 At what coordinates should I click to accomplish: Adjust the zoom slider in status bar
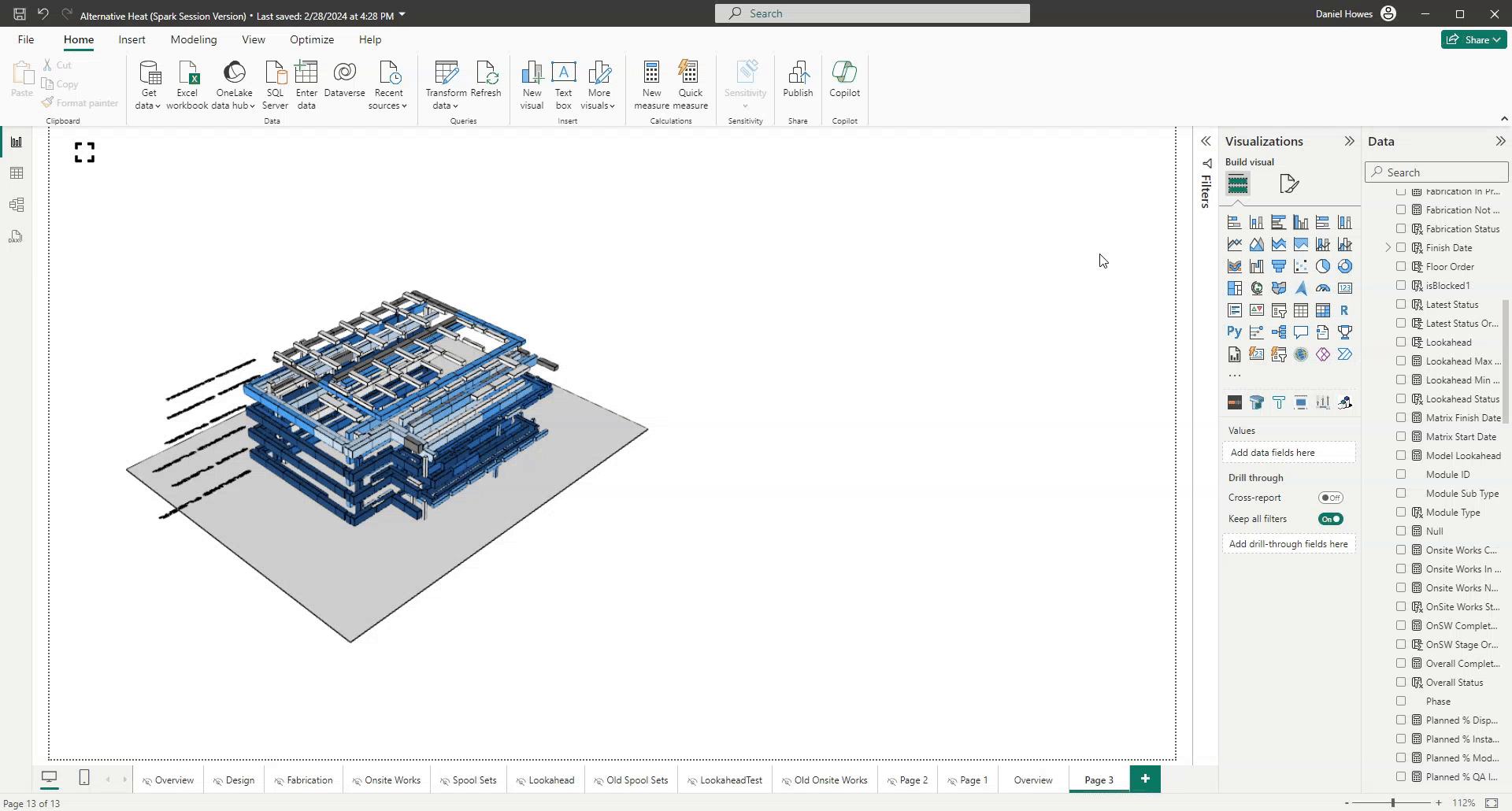[x=1392, y=802]
